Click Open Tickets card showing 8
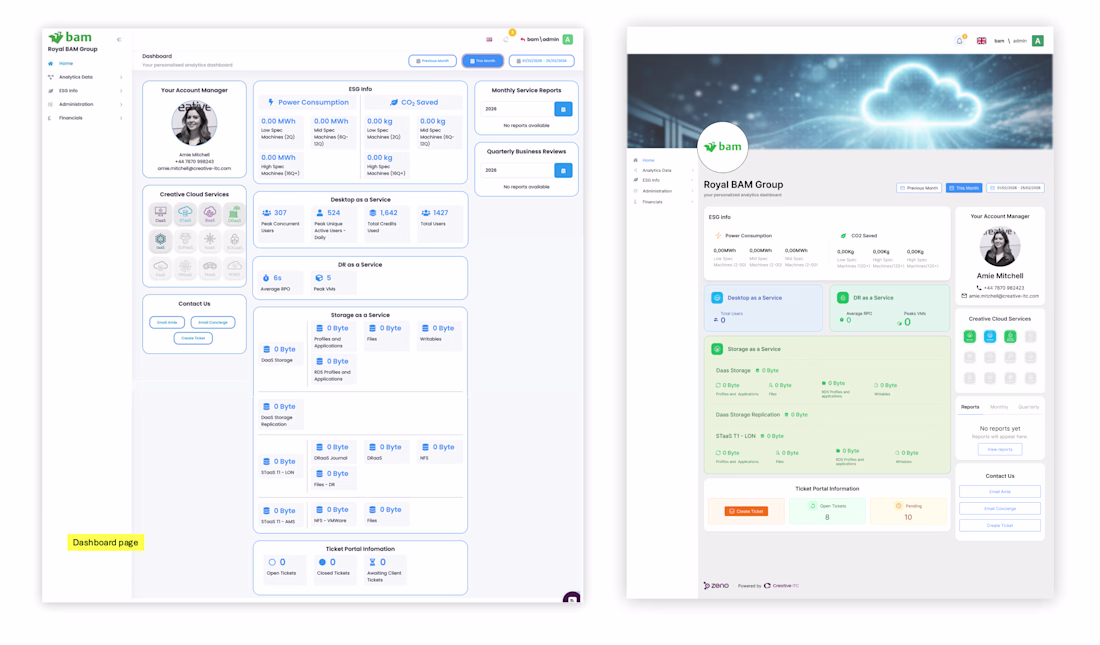The height and width of the screenshot is (645, 1100). pyautogui.click(x=827, y=512)
